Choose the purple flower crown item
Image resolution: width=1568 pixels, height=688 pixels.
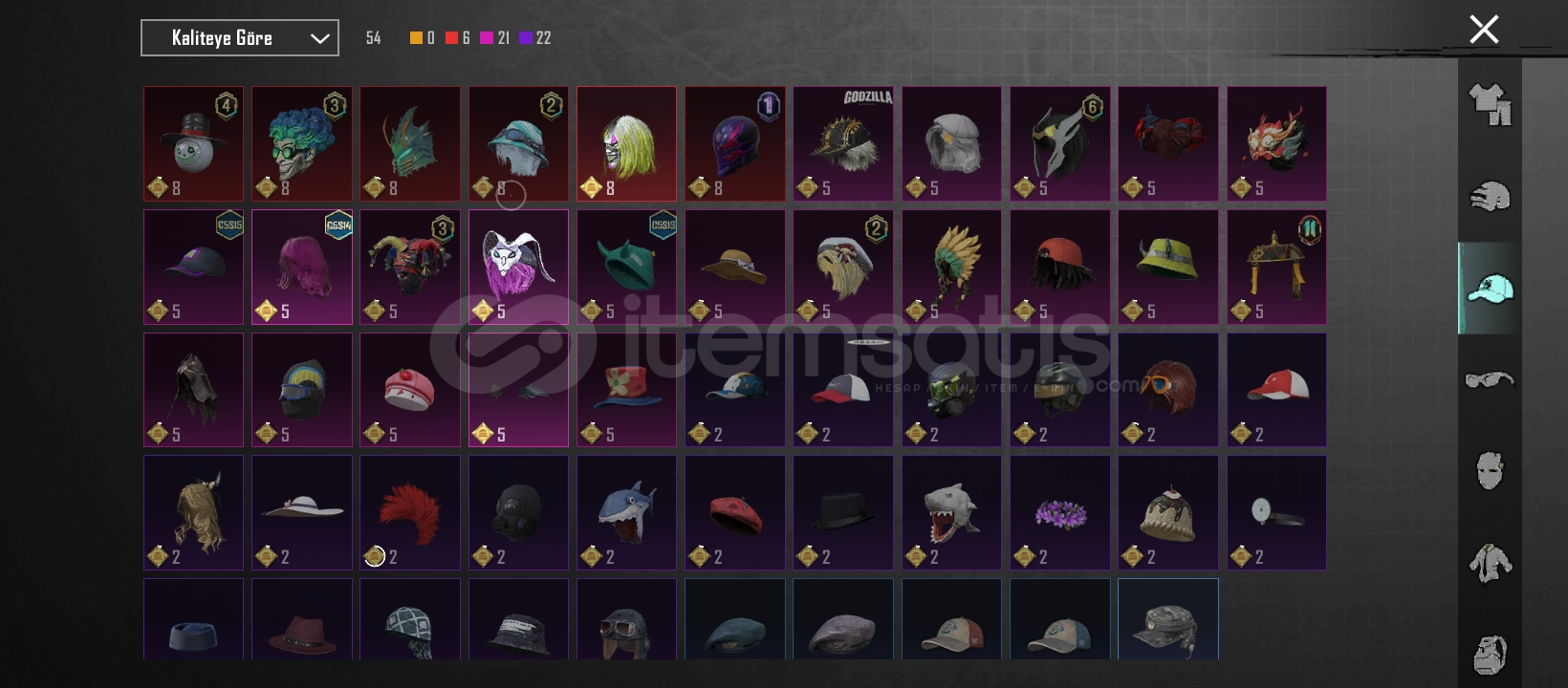point(1060,513)
